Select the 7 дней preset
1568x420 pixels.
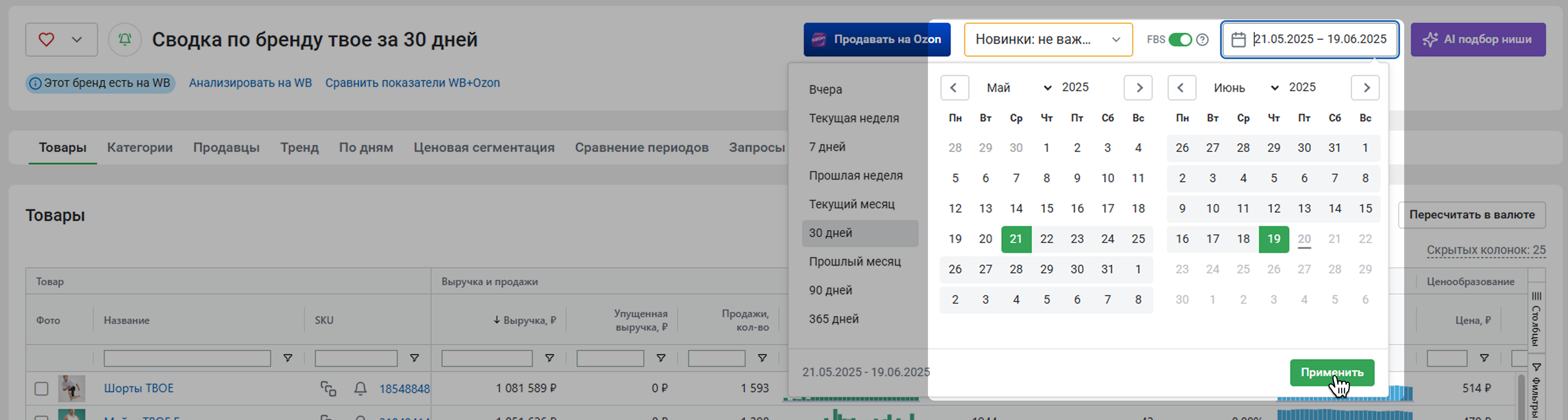[860, 147]
